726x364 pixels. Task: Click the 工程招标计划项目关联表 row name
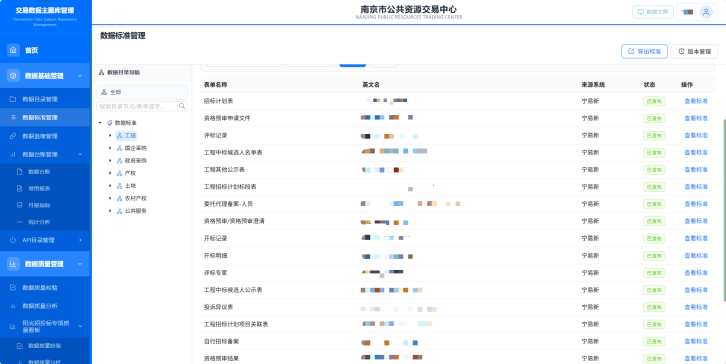tap(236, 324)
